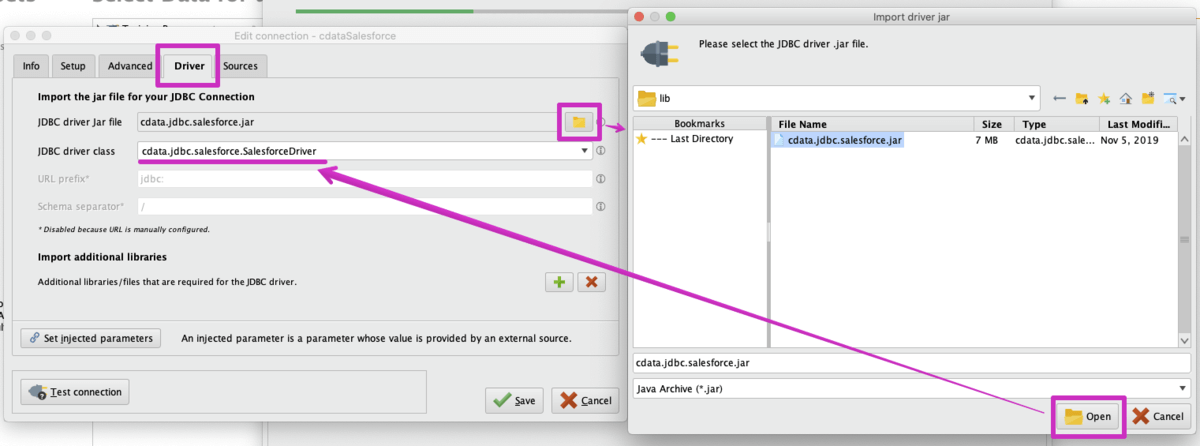Create a new folder icon
This screenshot has height=446, width=1200.
1148,98
